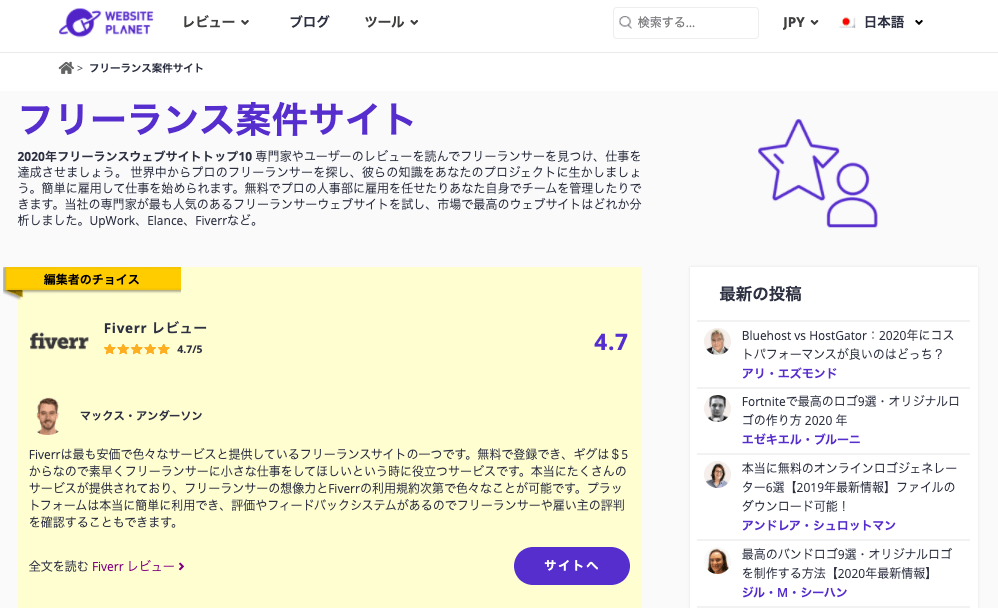
Task: Click the Japan flag icon
Action: (847, 22)
